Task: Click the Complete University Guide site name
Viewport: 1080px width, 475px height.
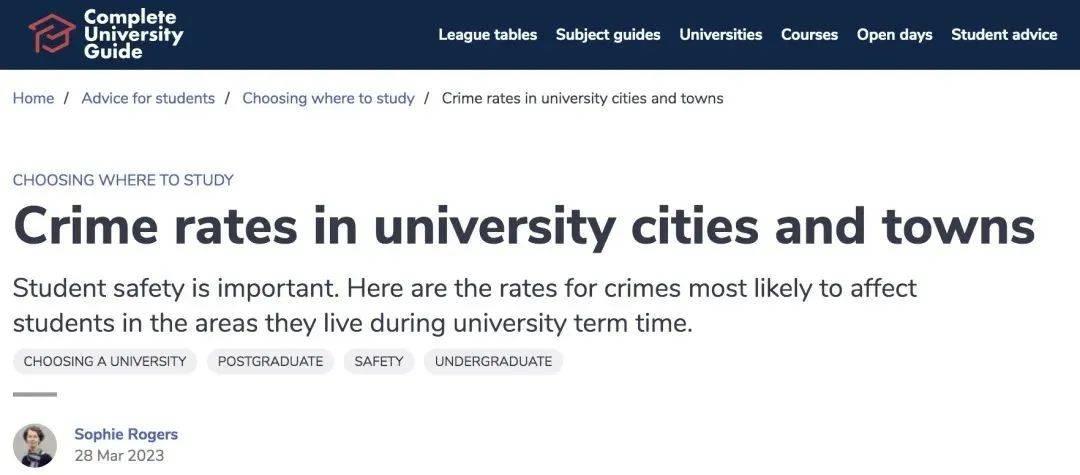Action: (133, 34)
